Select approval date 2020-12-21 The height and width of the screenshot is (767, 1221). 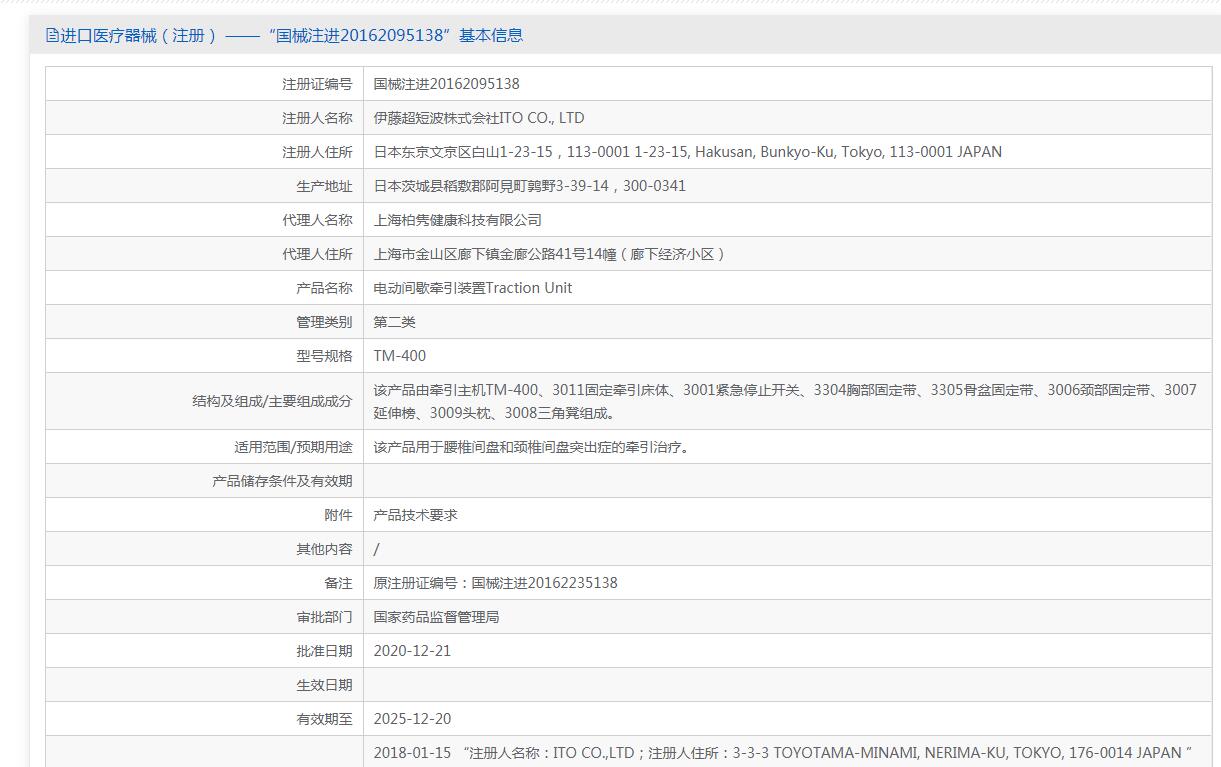[x=412, y=651]
